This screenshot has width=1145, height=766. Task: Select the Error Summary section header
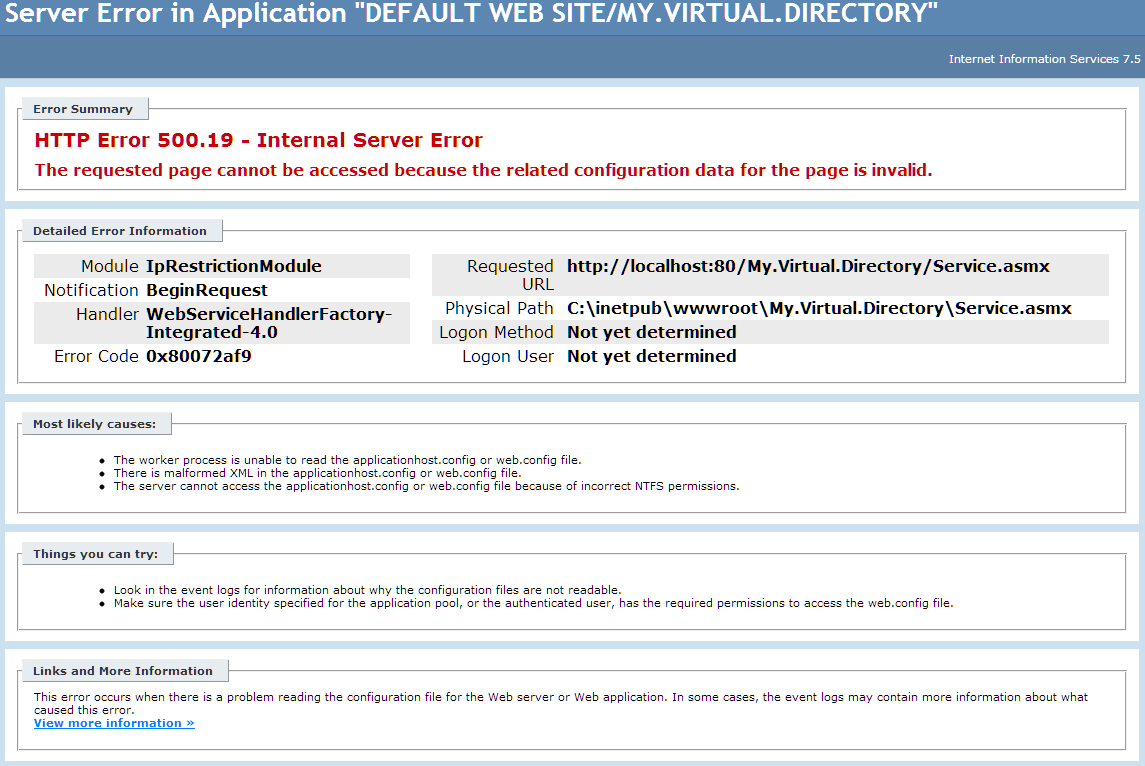(x=84, y=108)
